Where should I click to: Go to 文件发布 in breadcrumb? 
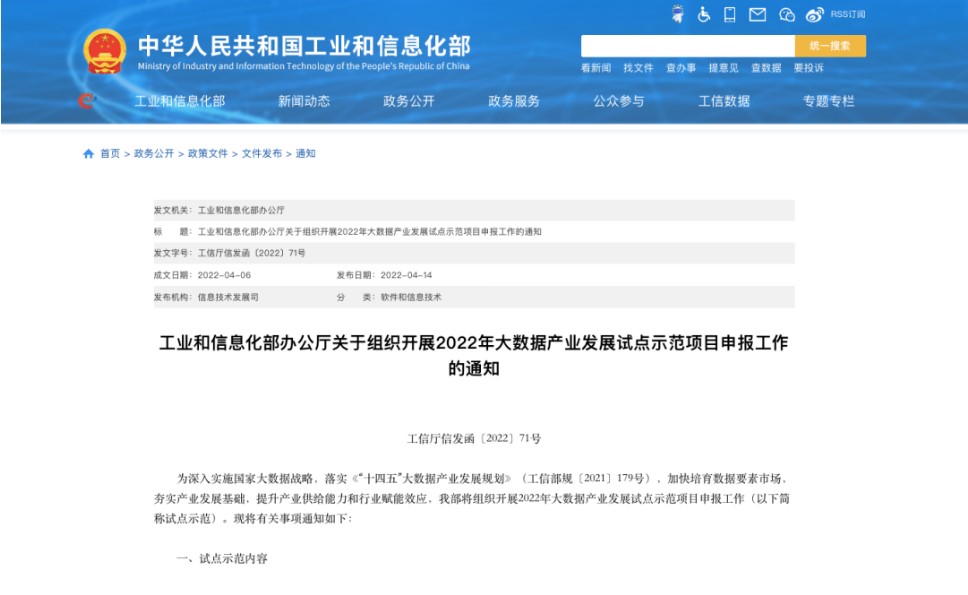tap(261, 154)
